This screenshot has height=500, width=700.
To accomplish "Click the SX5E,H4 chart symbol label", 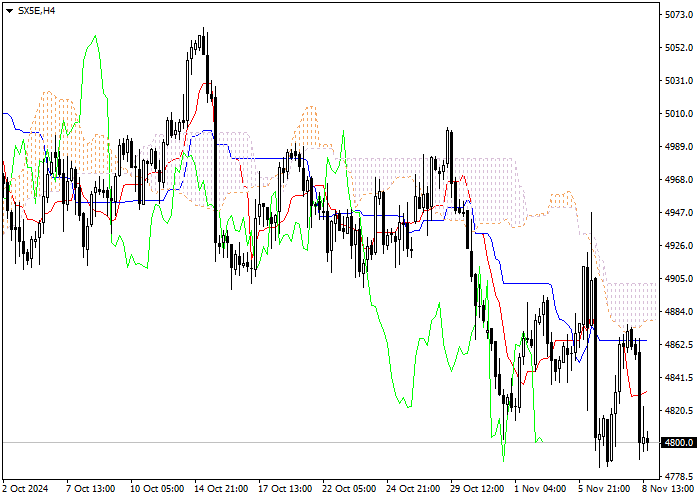I will tap(36, 11).
